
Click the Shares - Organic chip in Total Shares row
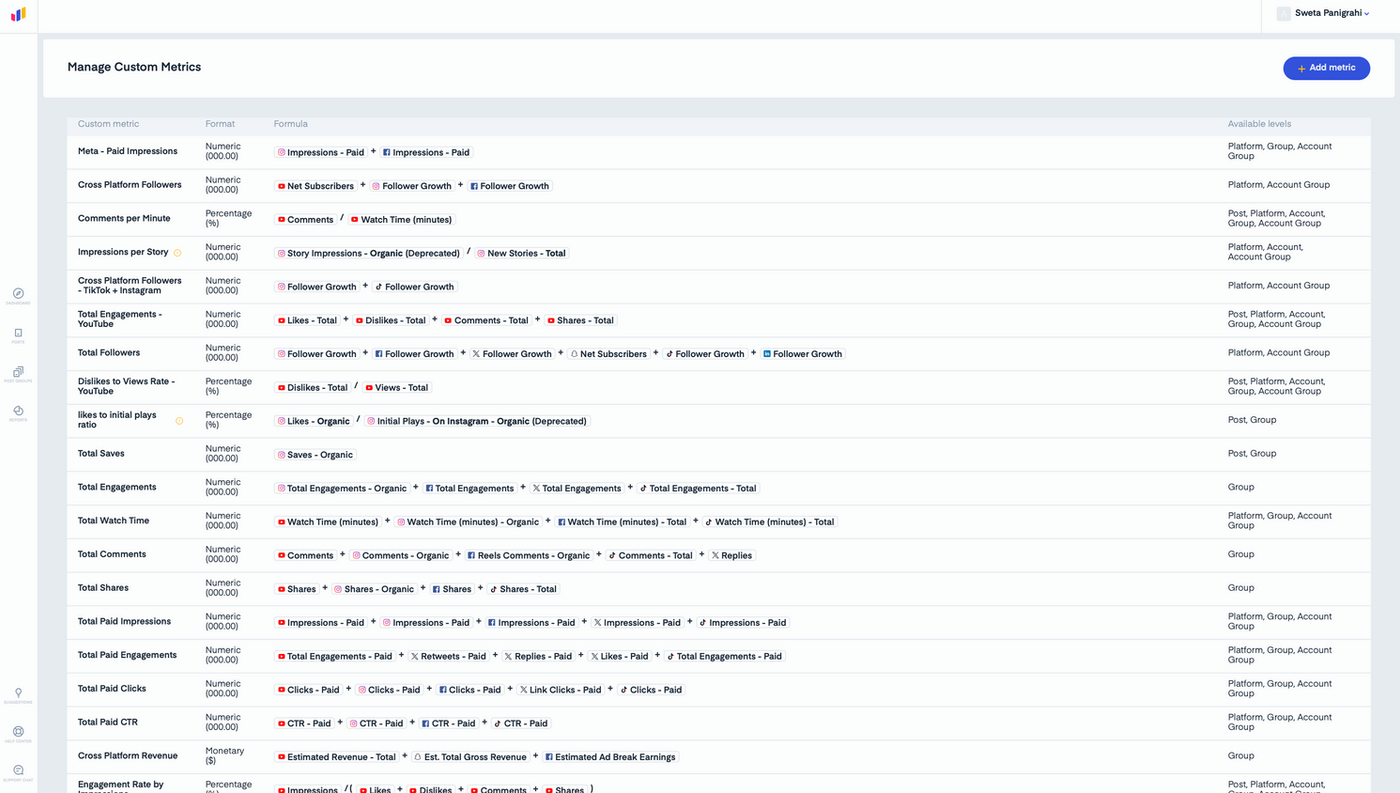tap(374, 589)
